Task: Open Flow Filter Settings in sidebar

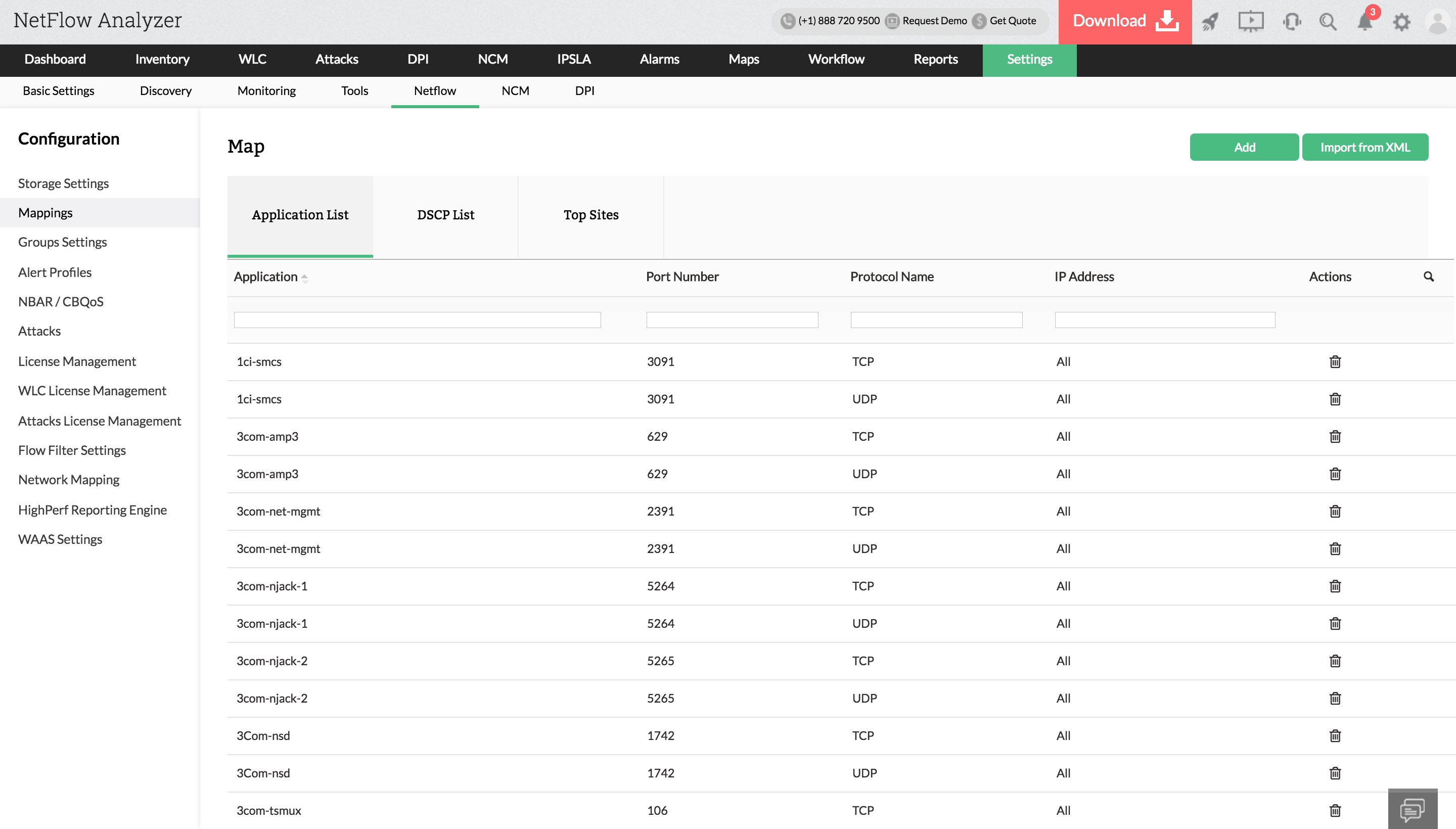Action: [72, 450]
